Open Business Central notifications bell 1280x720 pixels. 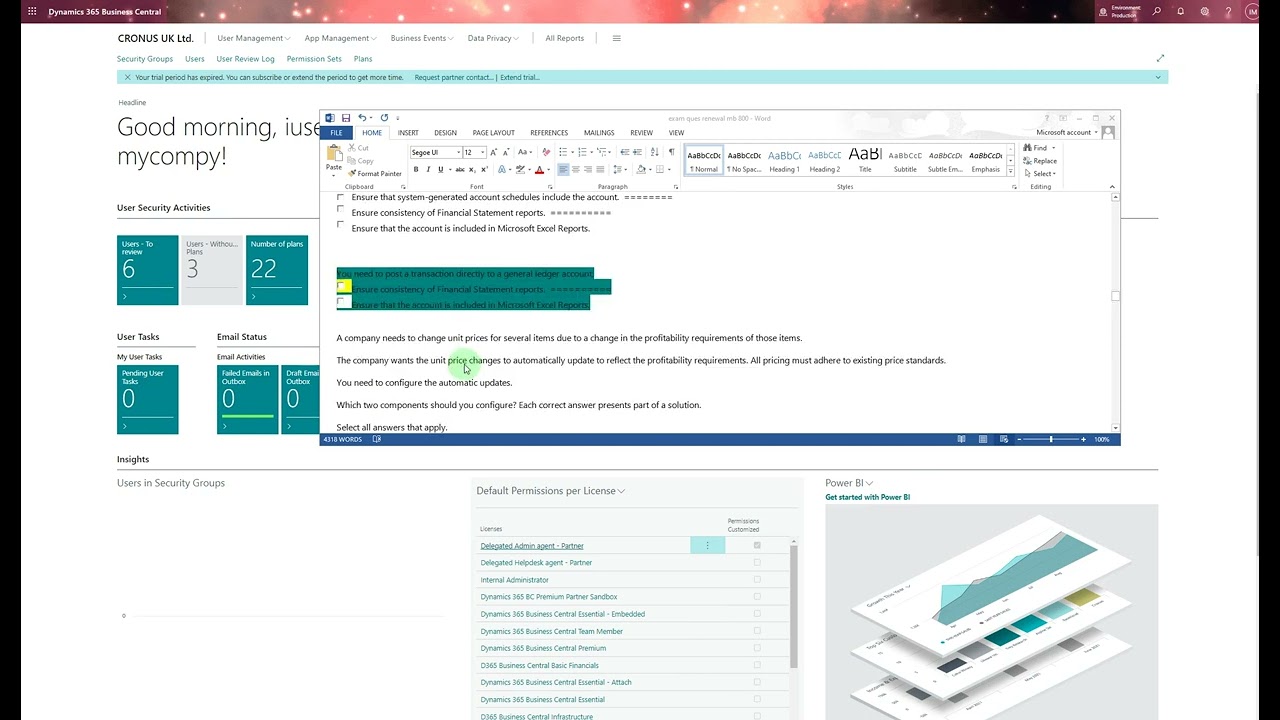[x=1181, y=12]
